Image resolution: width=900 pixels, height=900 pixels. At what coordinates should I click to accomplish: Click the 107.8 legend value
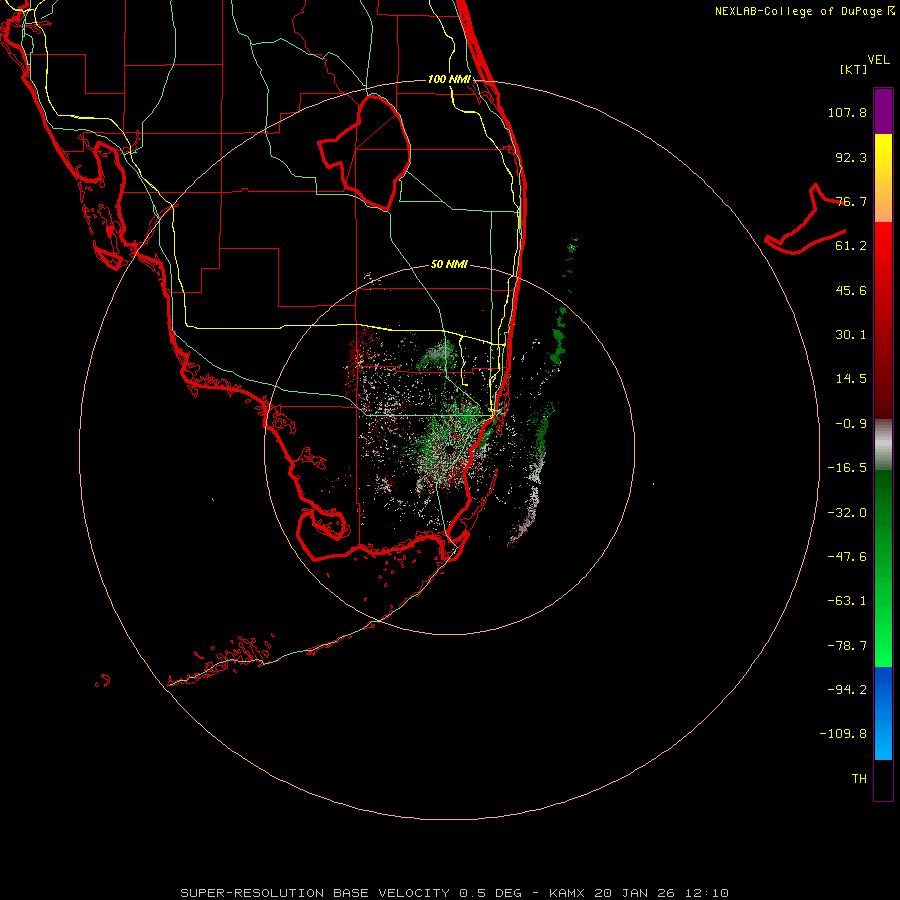(847, 112)
